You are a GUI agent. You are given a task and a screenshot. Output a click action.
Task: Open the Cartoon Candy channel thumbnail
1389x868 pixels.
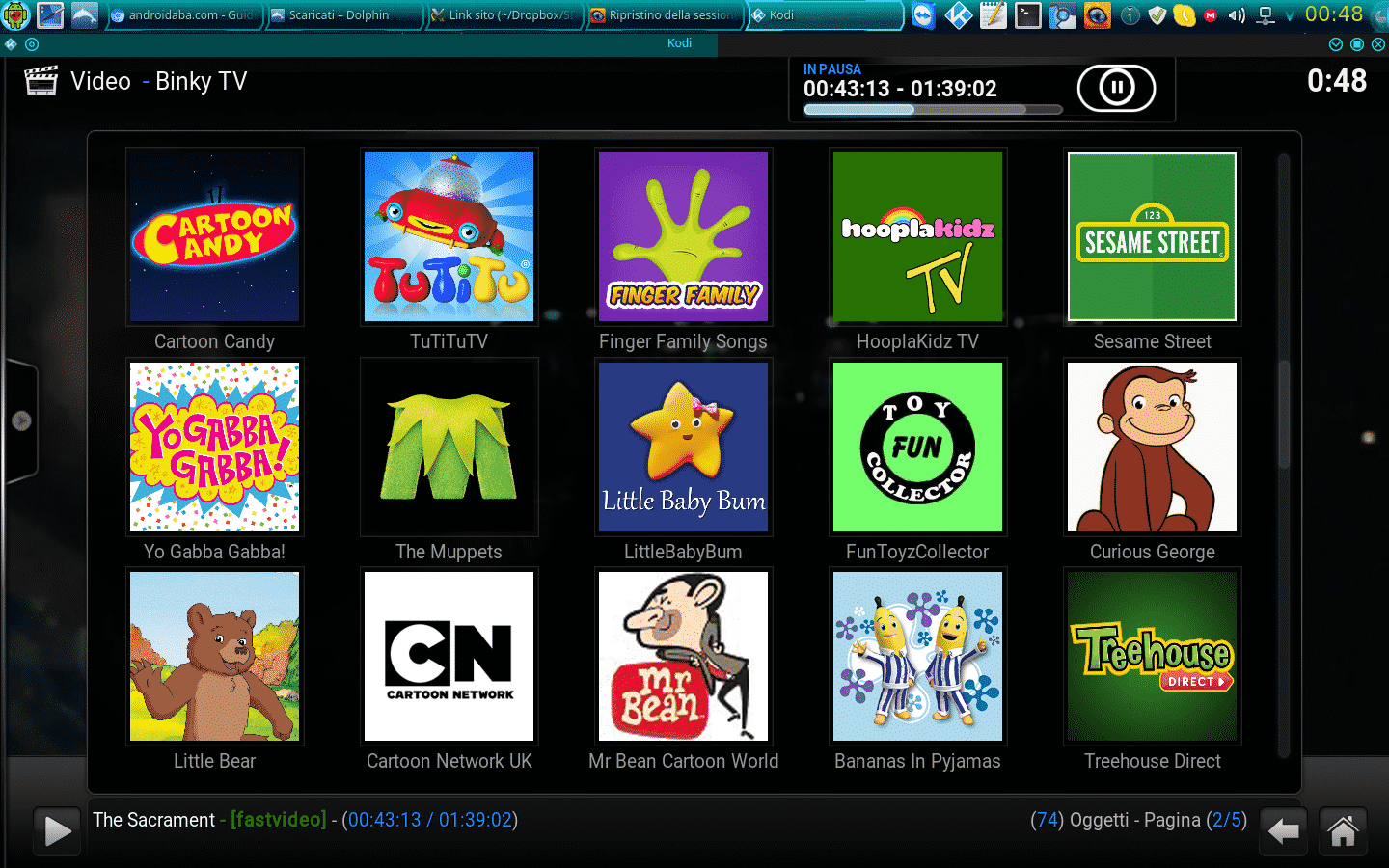[215, 236]
